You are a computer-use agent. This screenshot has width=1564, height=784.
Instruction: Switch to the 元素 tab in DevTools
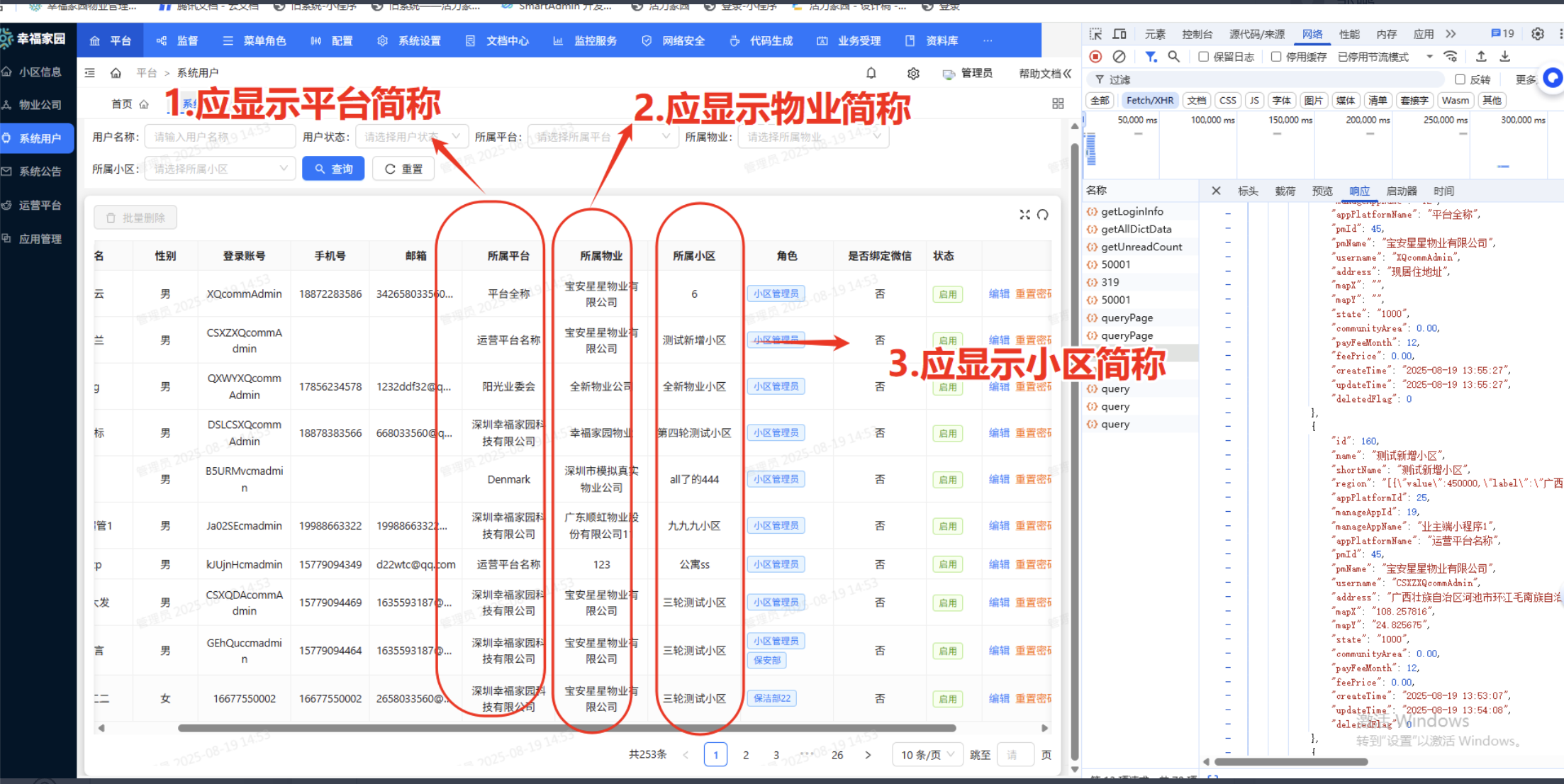click(x=1155, y=33)
